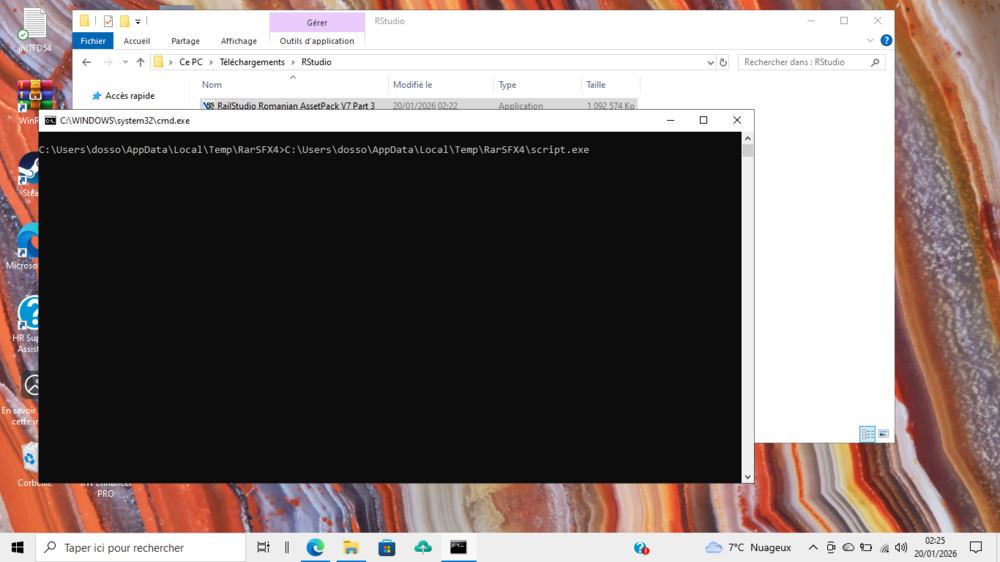Click cmd scrollbar down arrow

click(747, 477)
